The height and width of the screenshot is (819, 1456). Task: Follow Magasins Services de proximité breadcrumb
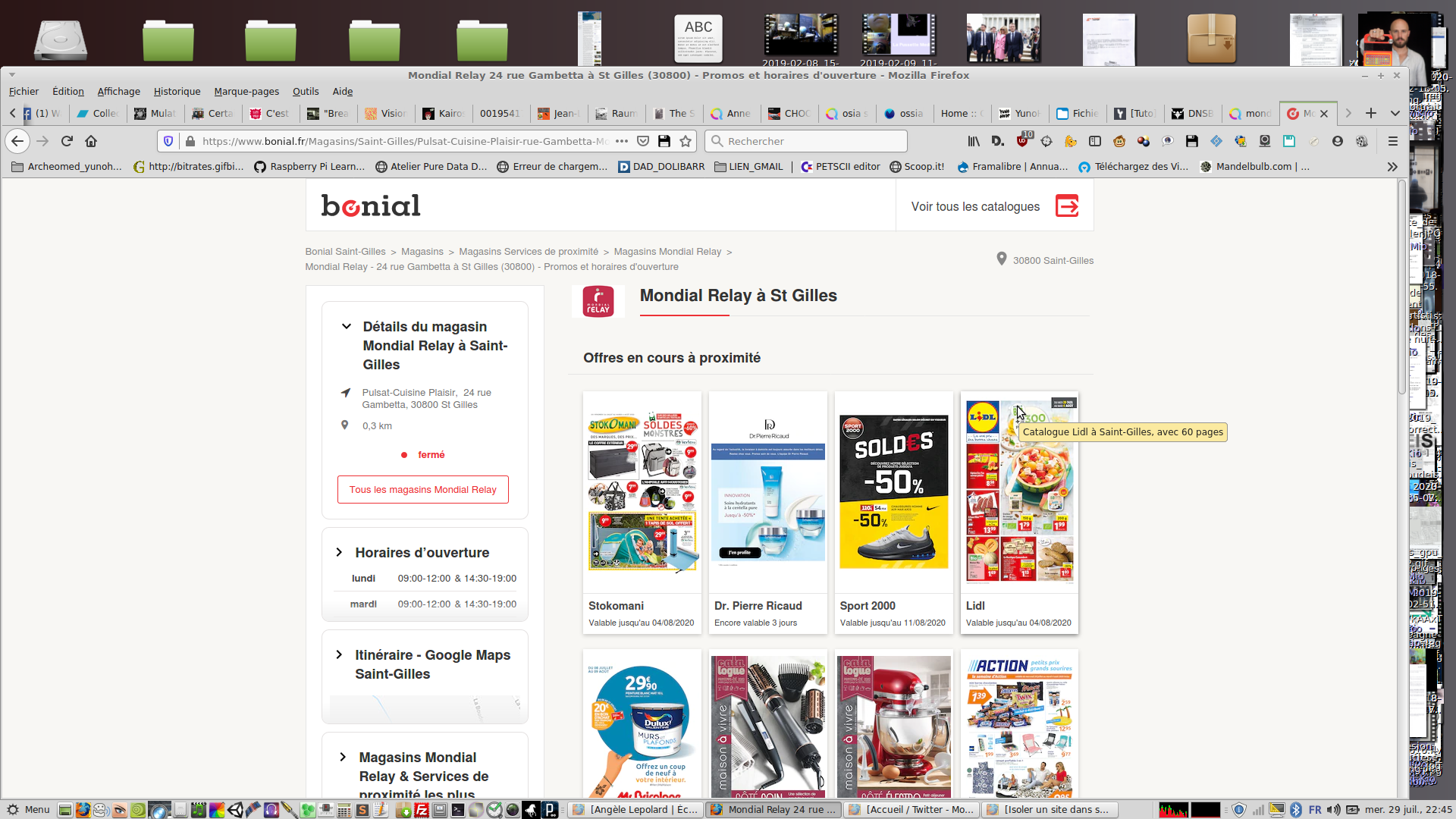pos(529,252)
